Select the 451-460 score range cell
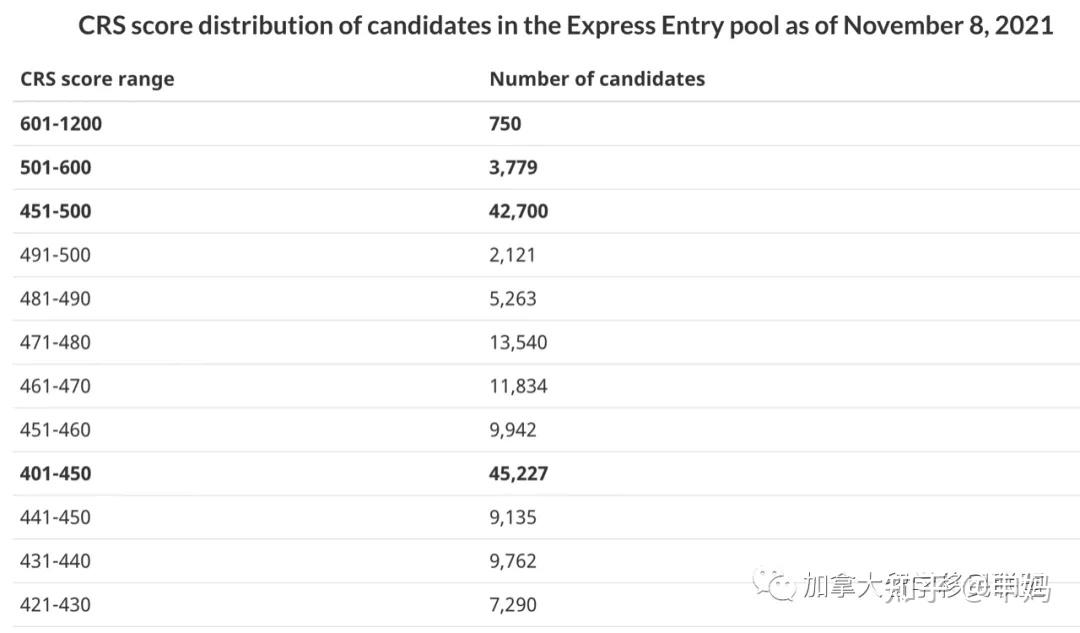1080x633 pixels. [x=55, y=430]
